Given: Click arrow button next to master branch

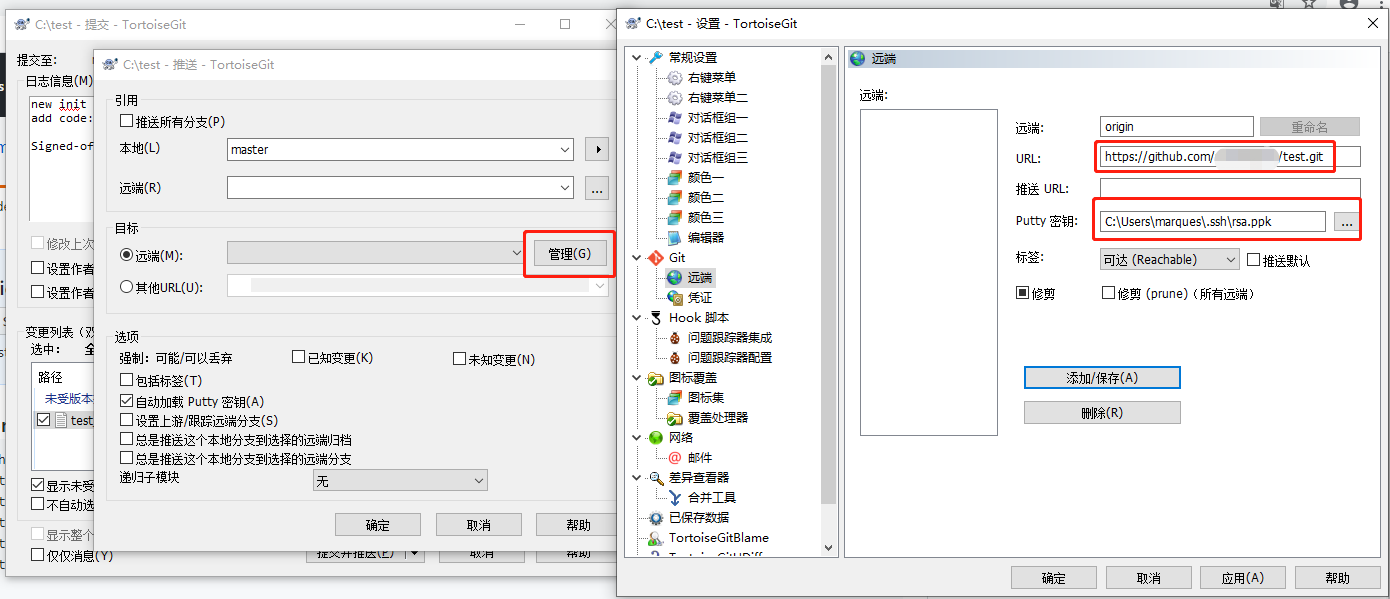Looking at the screenshot, I should pos(596,149).
